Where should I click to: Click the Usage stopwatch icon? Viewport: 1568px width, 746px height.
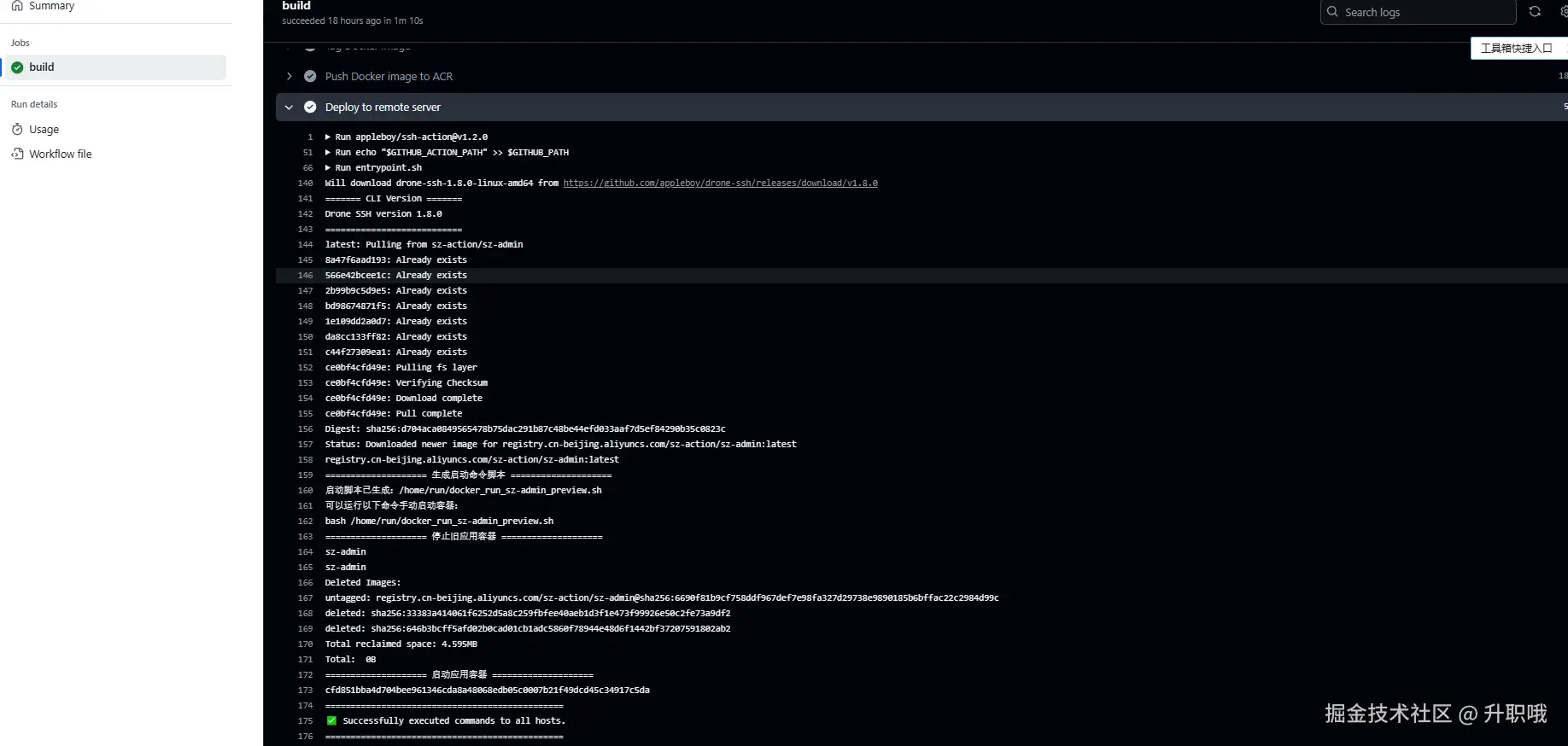[x=17, y=130]
